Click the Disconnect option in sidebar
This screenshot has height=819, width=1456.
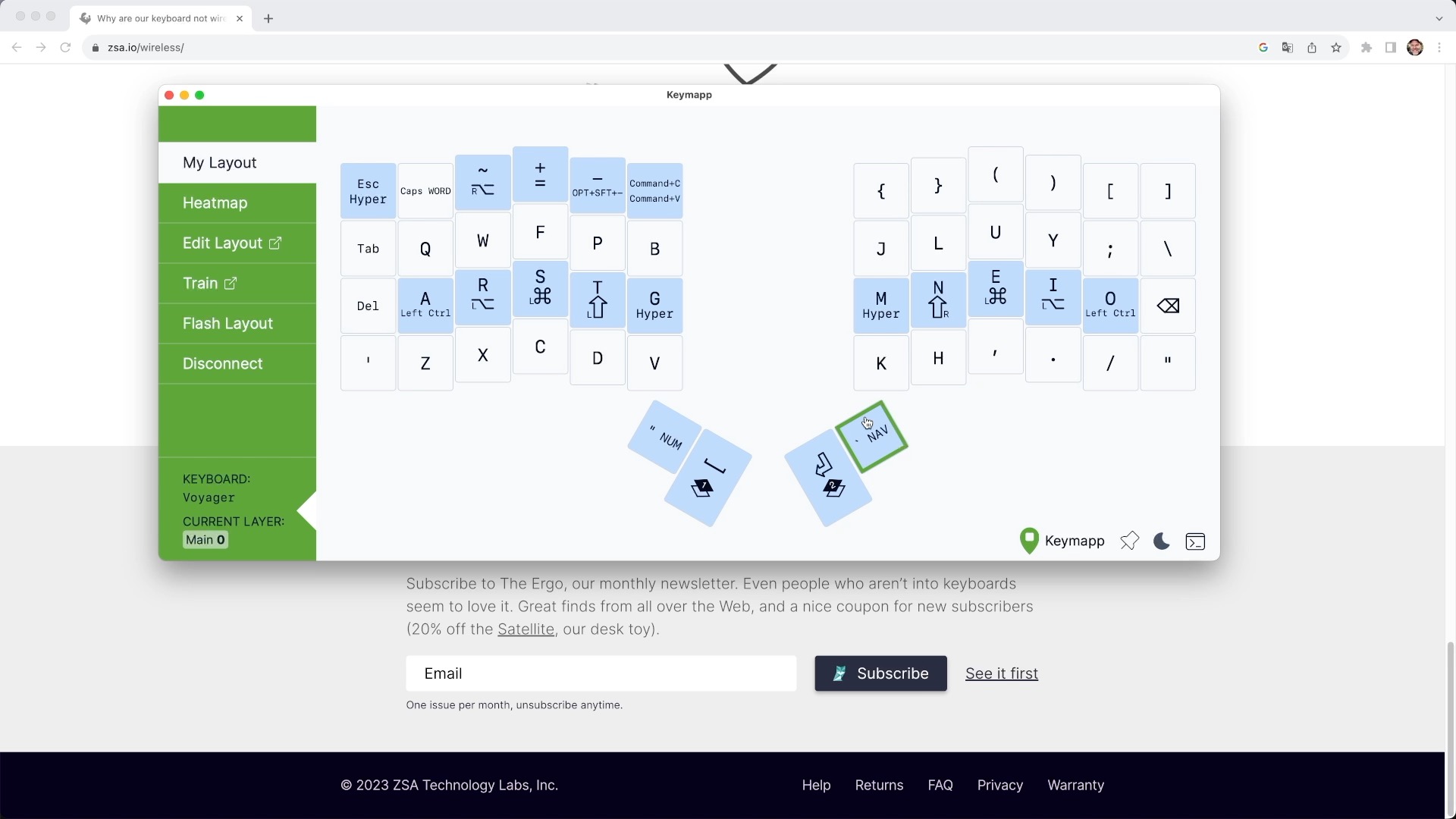(222, 363)
